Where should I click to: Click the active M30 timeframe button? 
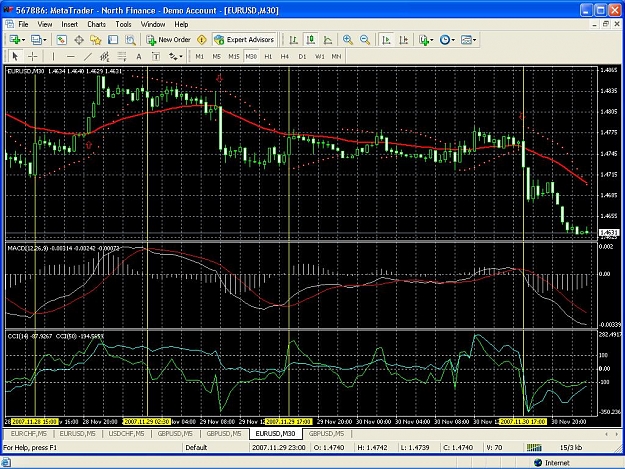251,56
